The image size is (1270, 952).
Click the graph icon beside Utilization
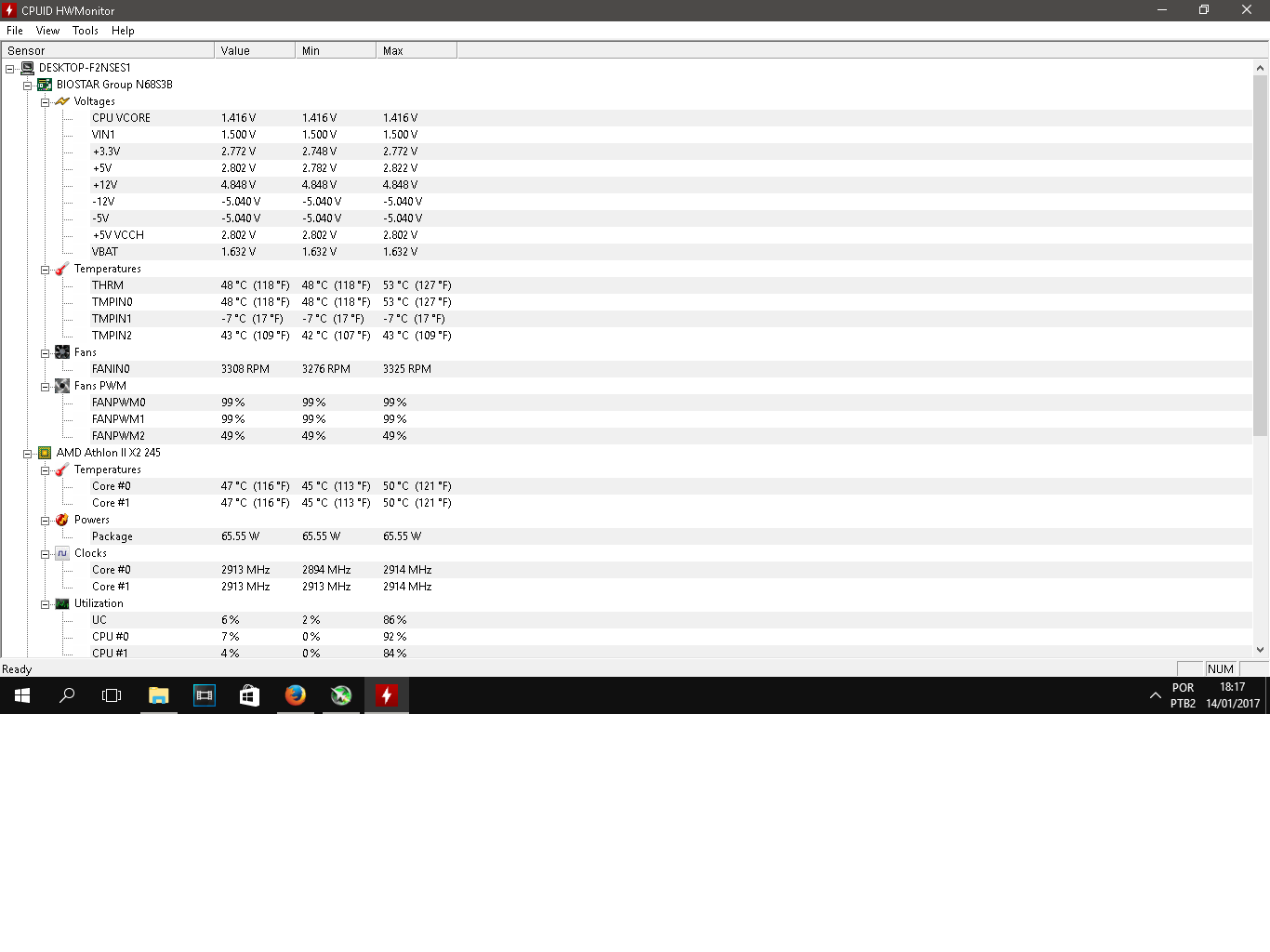tap(62, 603)
